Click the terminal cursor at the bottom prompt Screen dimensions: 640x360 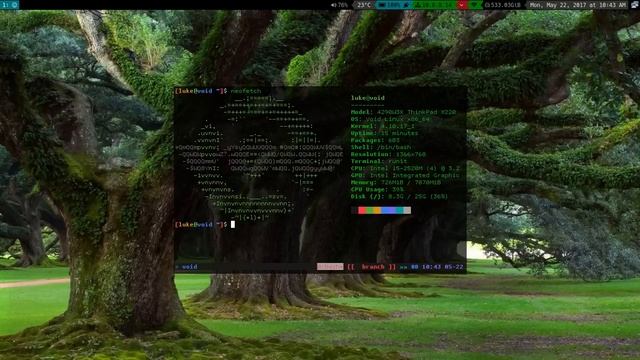233,224
